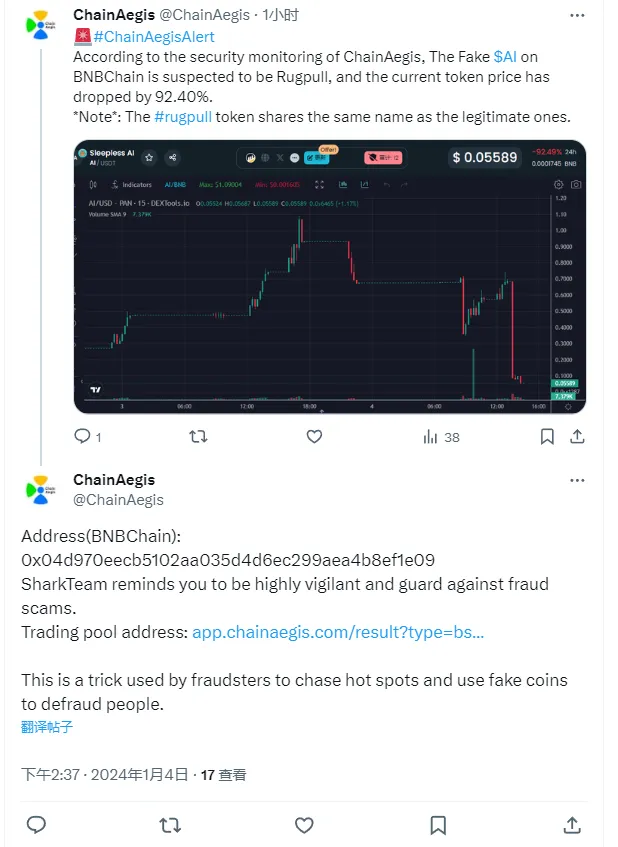Image resolution: width=618 pixels, height=847 pixels.
Task: Take a chart snapshot with the camera icon
Action: coord(576,185)
